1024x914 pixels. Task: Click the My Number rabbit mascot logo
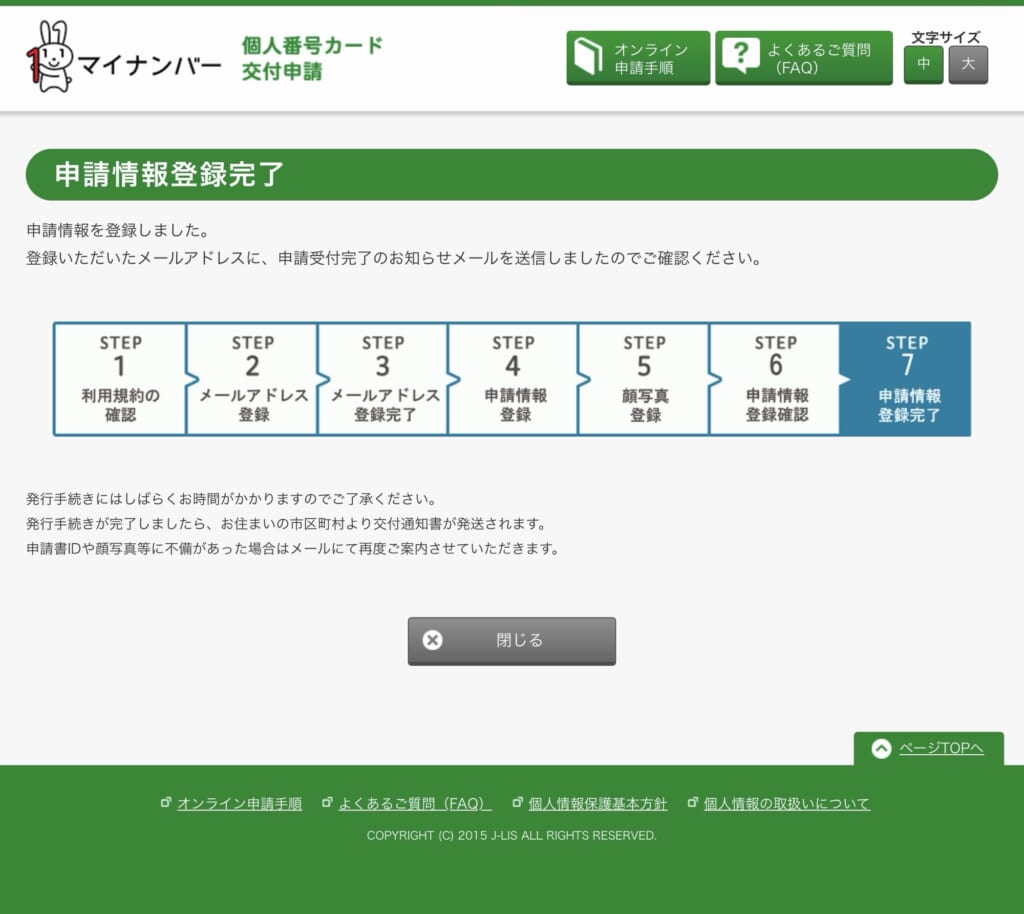click(50, 57)
